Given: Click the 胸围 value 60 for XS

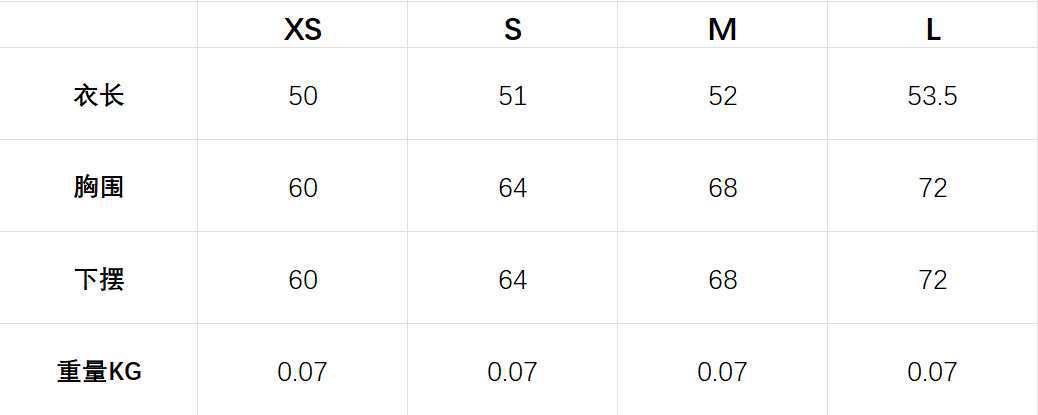Looking at the screenshot, I should (303, 188).
